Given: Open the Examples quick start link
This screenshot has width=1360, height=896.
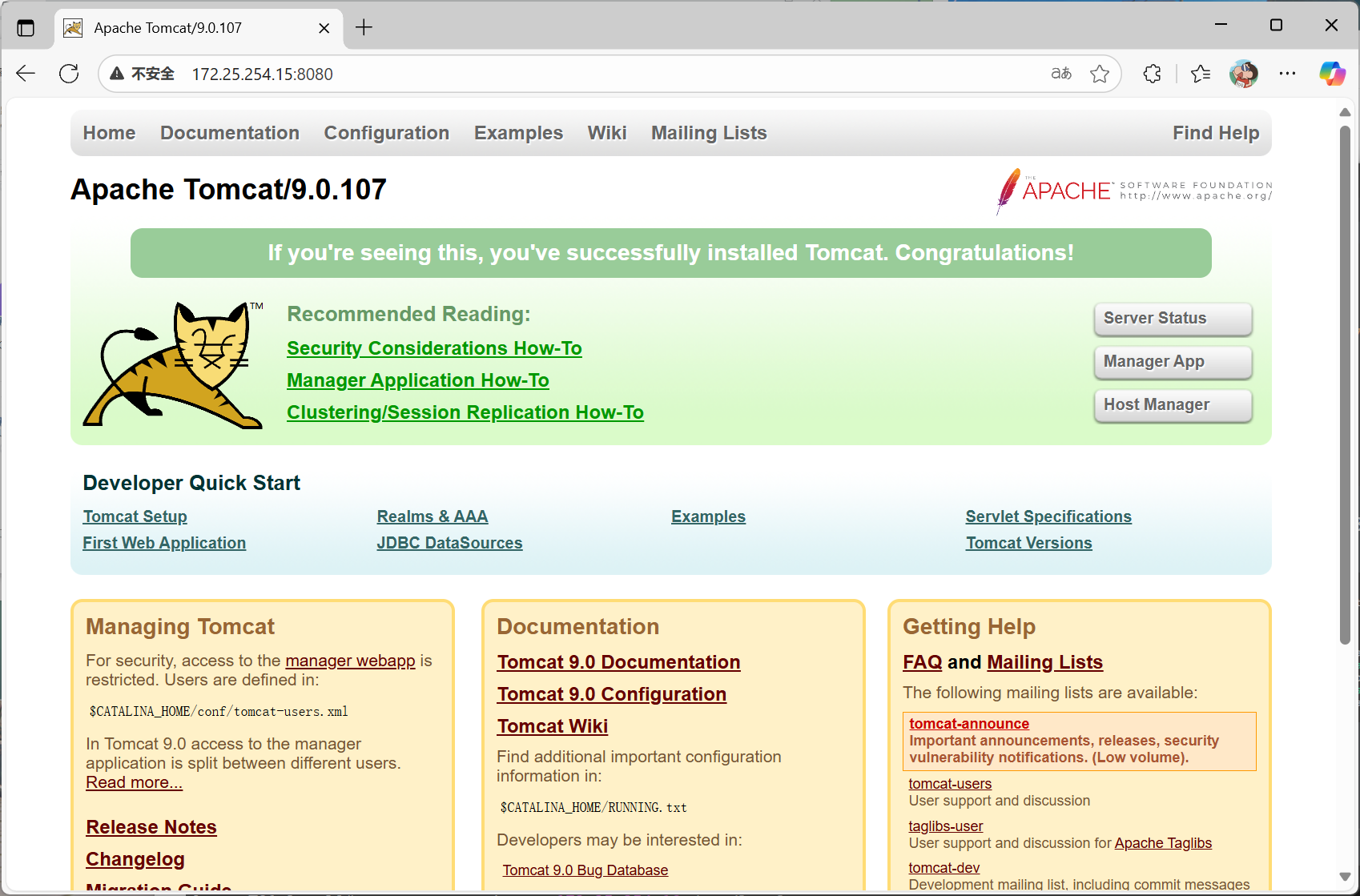Looking at the screenshot, I should click(708, 516).
